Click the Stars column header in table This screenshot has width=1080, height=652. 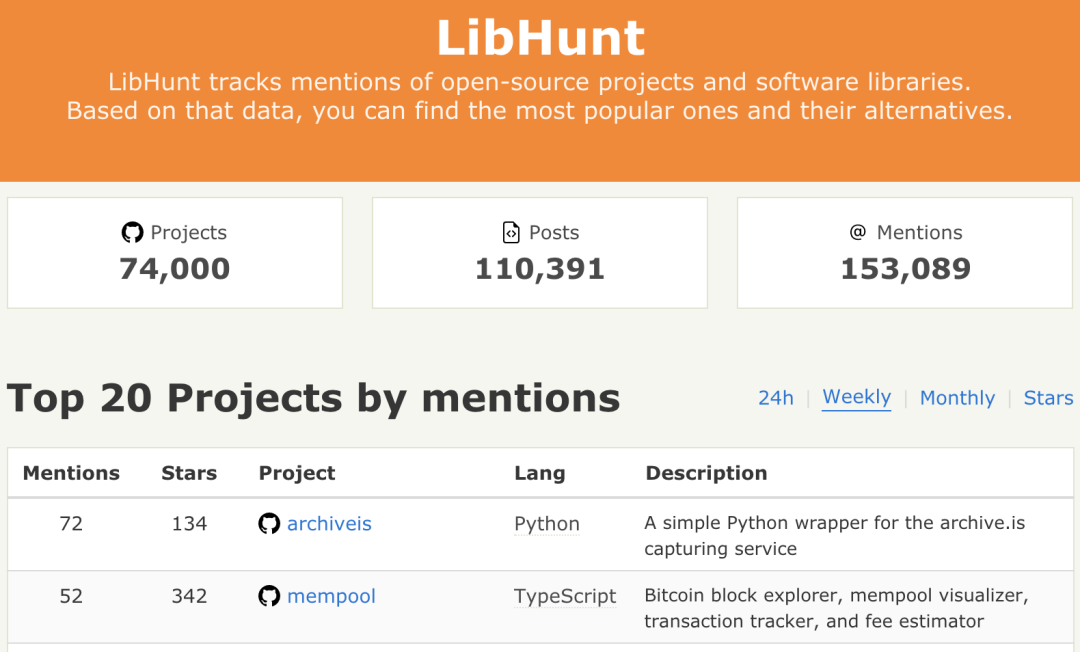pyautogui.click(x=189, y=473)
